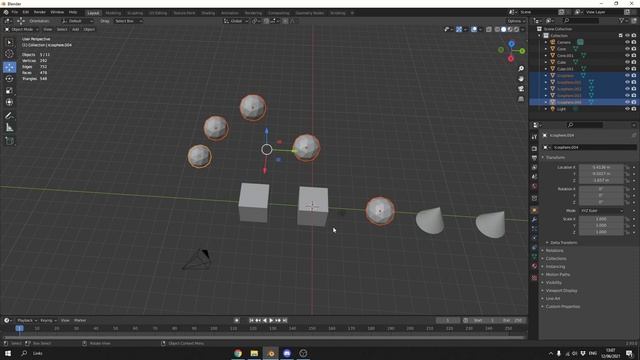This screenshot has width=640, height=360.
Task: Click the timeline End frame field
Action: coord(513,320)
